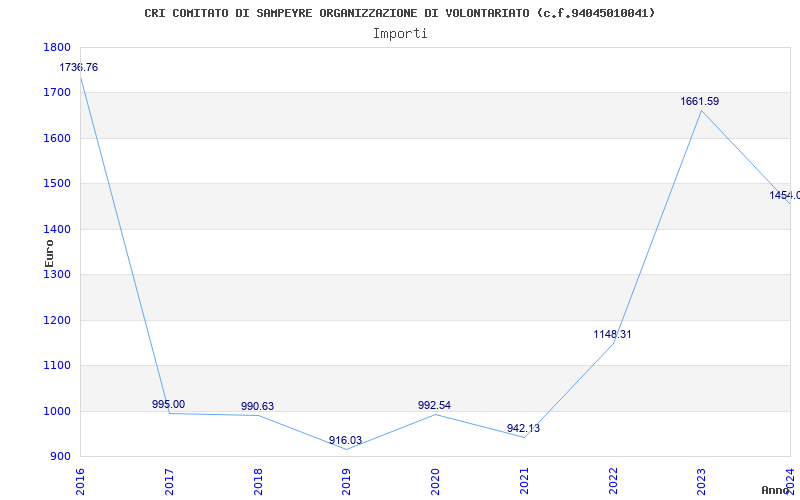
Task: Click the 2020 x-axis year label
Action: 435,482
